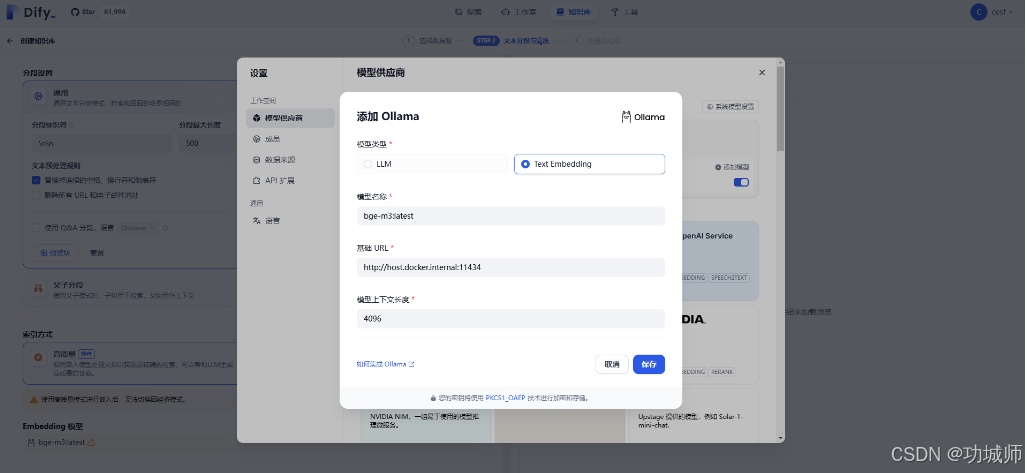Toggle replace consecutive spaces checkbox
The width and height of the screenshot is (1027, 473).
(x=36, y=180)
